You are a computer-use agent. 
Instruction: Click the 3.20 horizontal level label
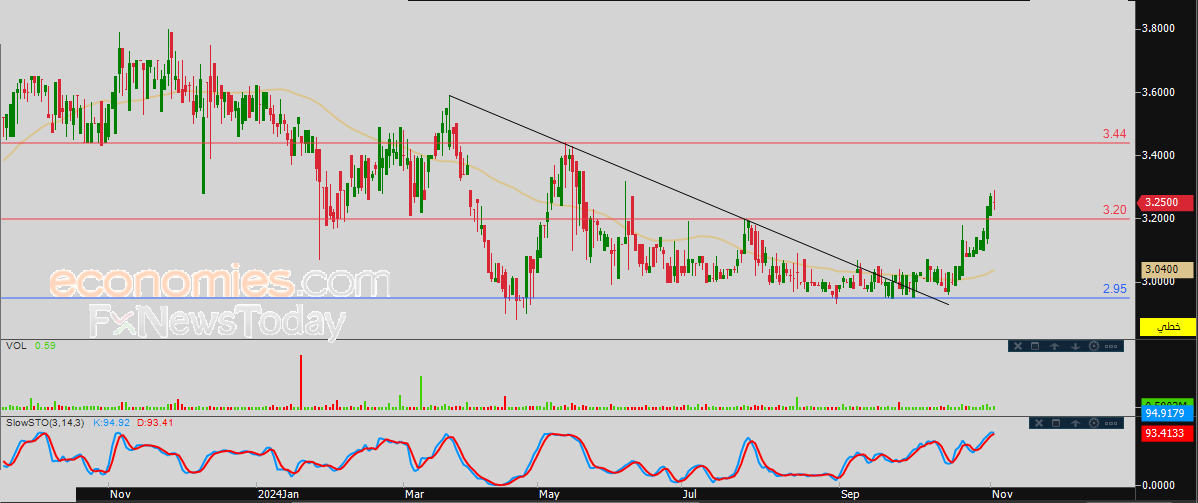coord(1115,209)
